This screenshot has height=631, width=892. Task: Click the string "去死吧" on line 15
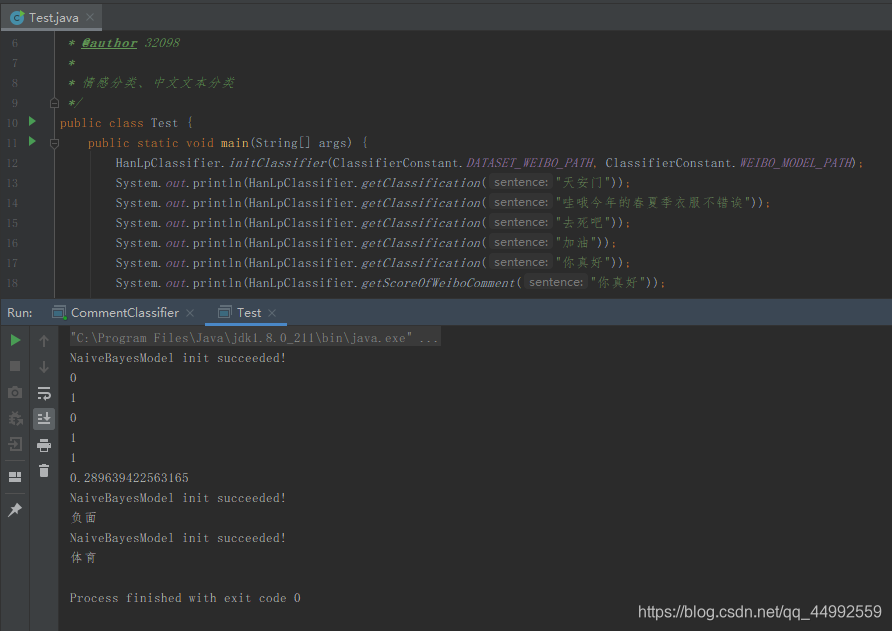[x=583, y=223]
